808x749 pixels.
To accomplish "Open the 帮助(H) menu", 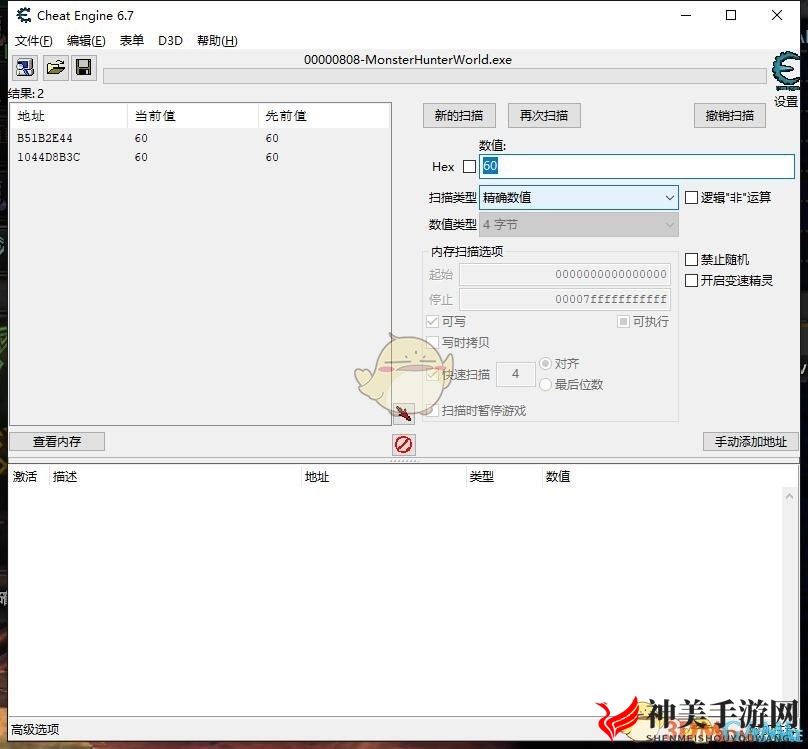I will point(217,41).
